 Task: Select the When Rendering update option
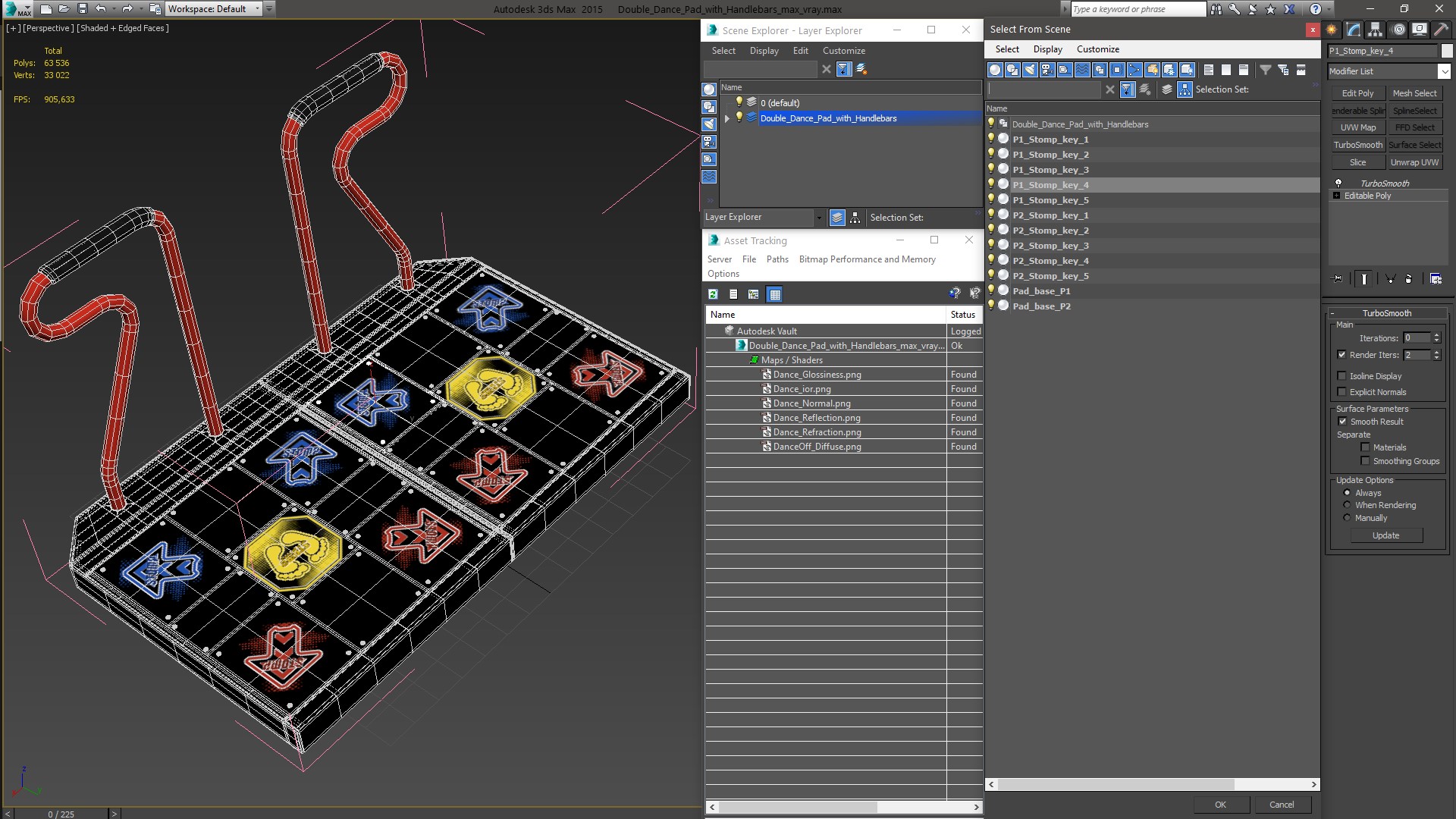point(1347,505)
